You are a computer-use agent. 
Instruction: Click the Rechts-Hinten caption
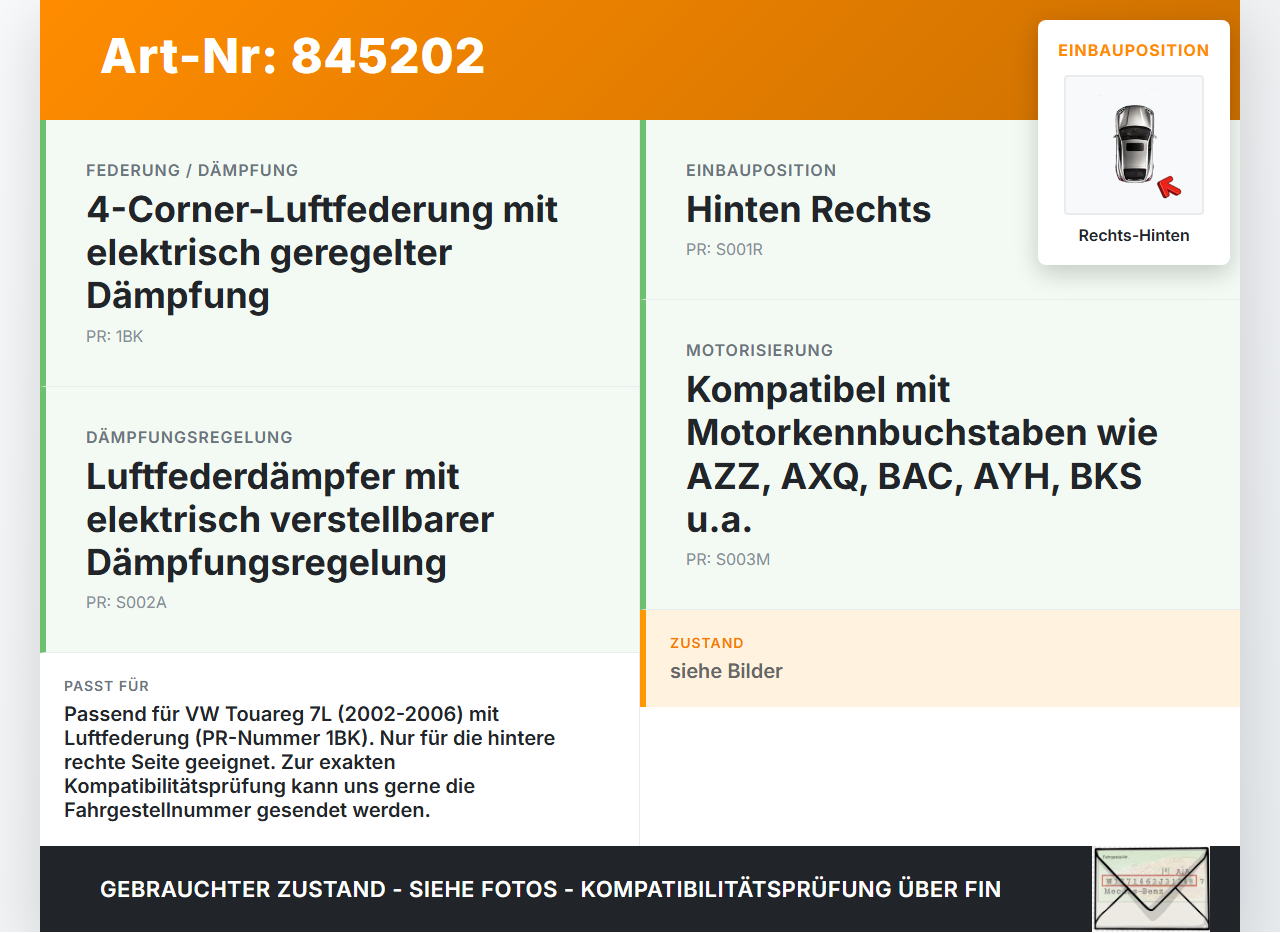click(x=1134, y=236)
